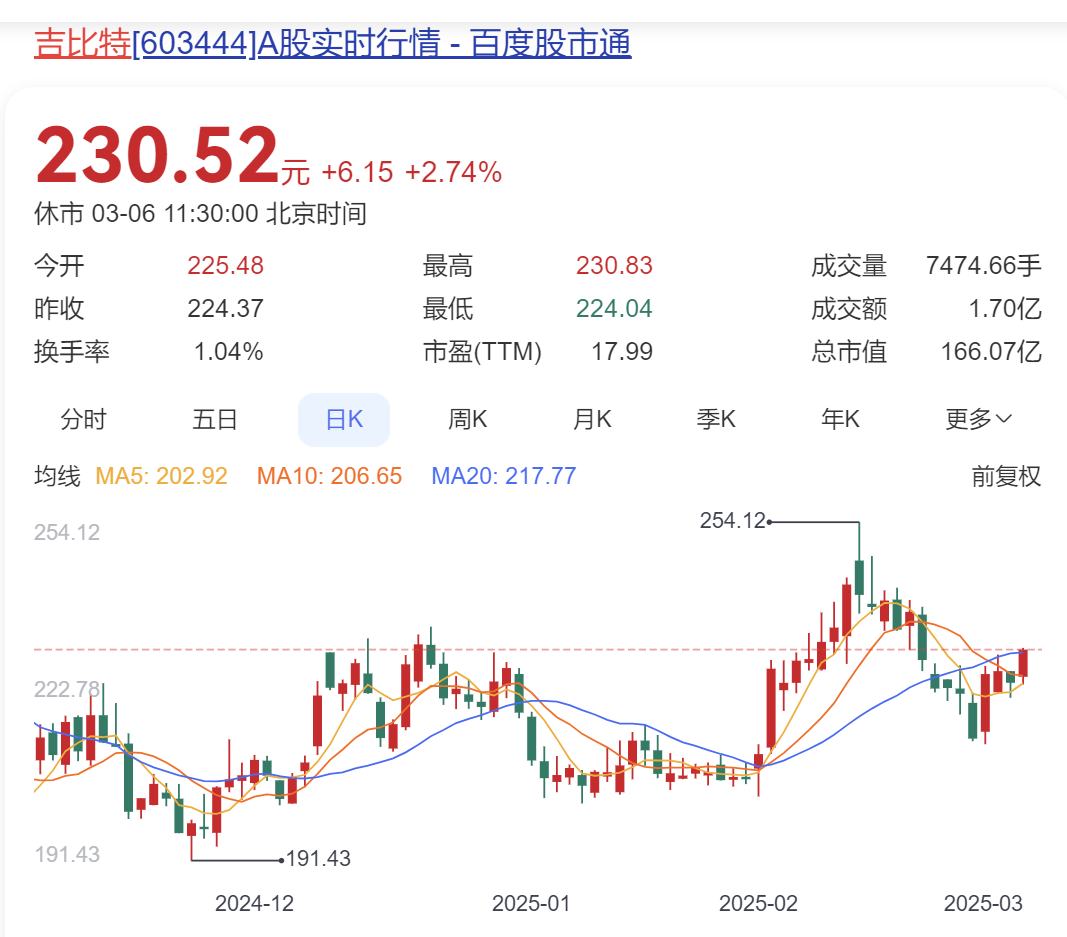
Task: Expand the 更多 dropdown
Action: (979, 419)
